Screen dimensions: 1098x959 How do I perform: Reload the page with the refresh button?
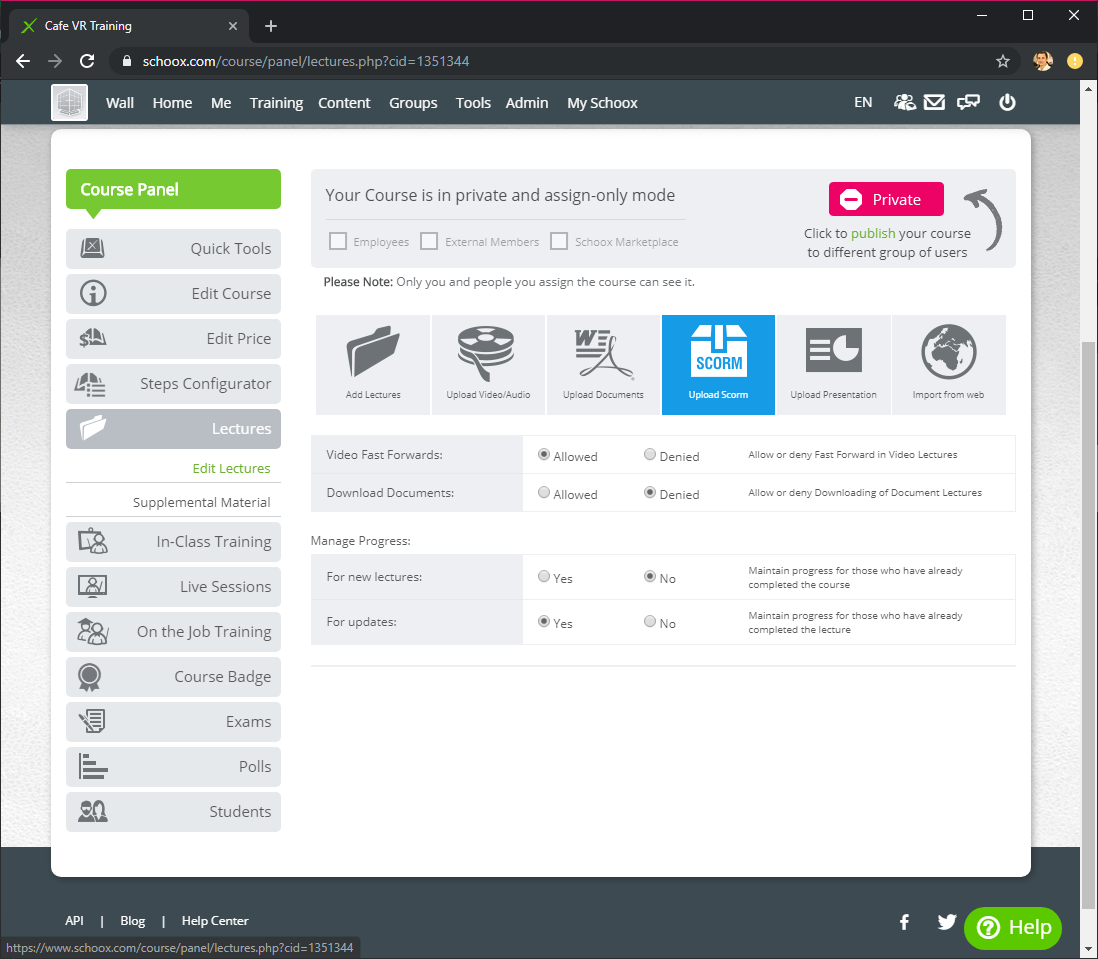tap(87, 62)
